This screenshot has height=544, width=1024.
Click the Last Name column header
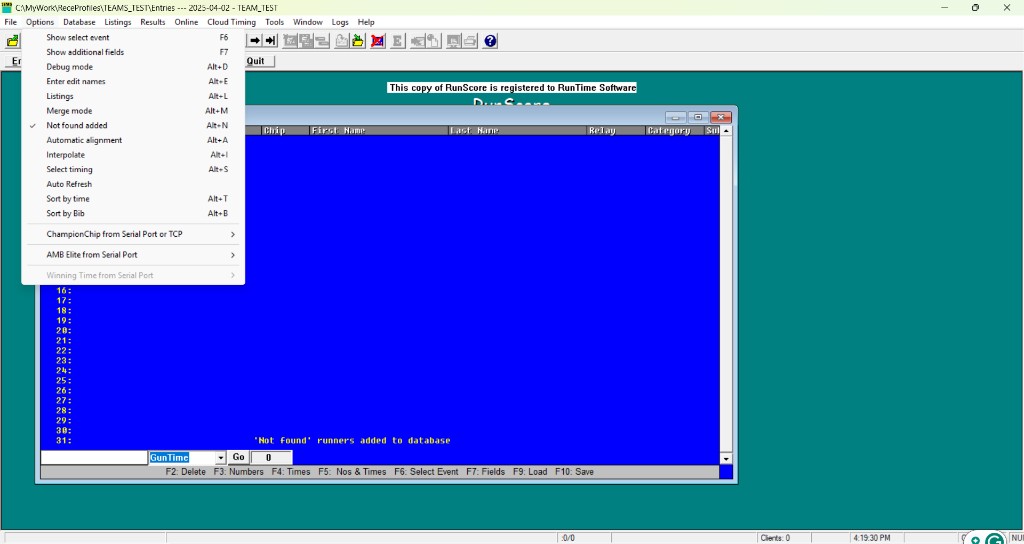(x=517, y=131)
